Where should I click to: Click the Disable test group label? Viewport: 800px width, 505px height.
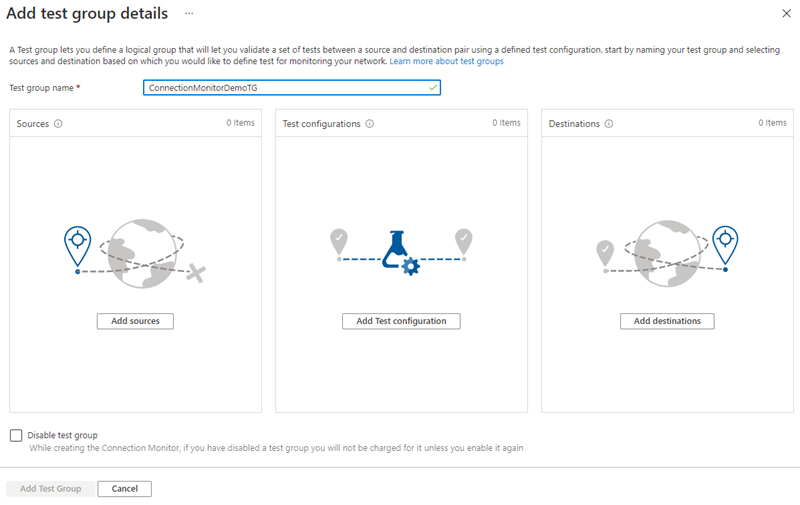point(63,435)
